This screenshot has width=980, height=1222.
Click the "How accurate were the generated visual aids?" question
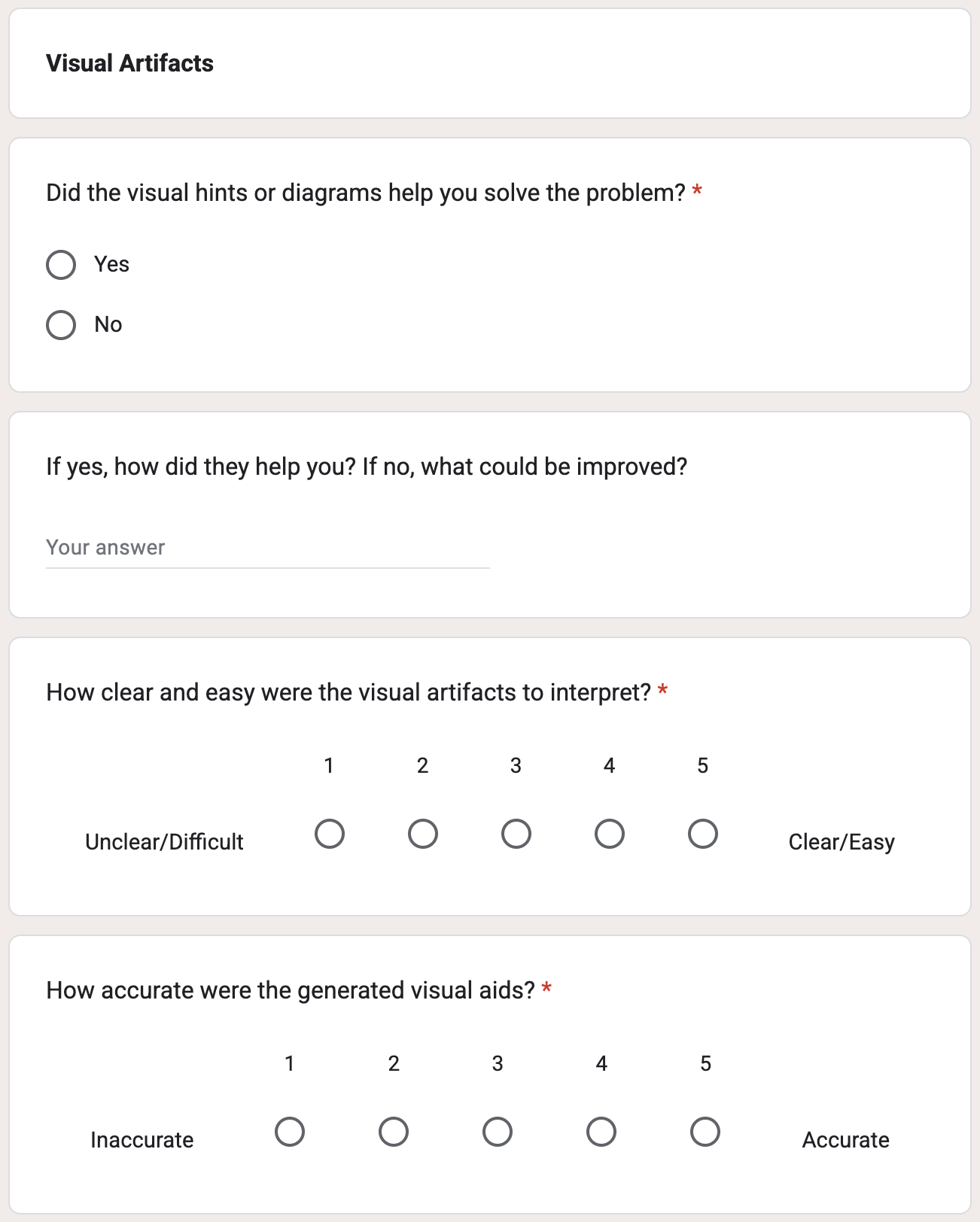(x=291, y=990)
